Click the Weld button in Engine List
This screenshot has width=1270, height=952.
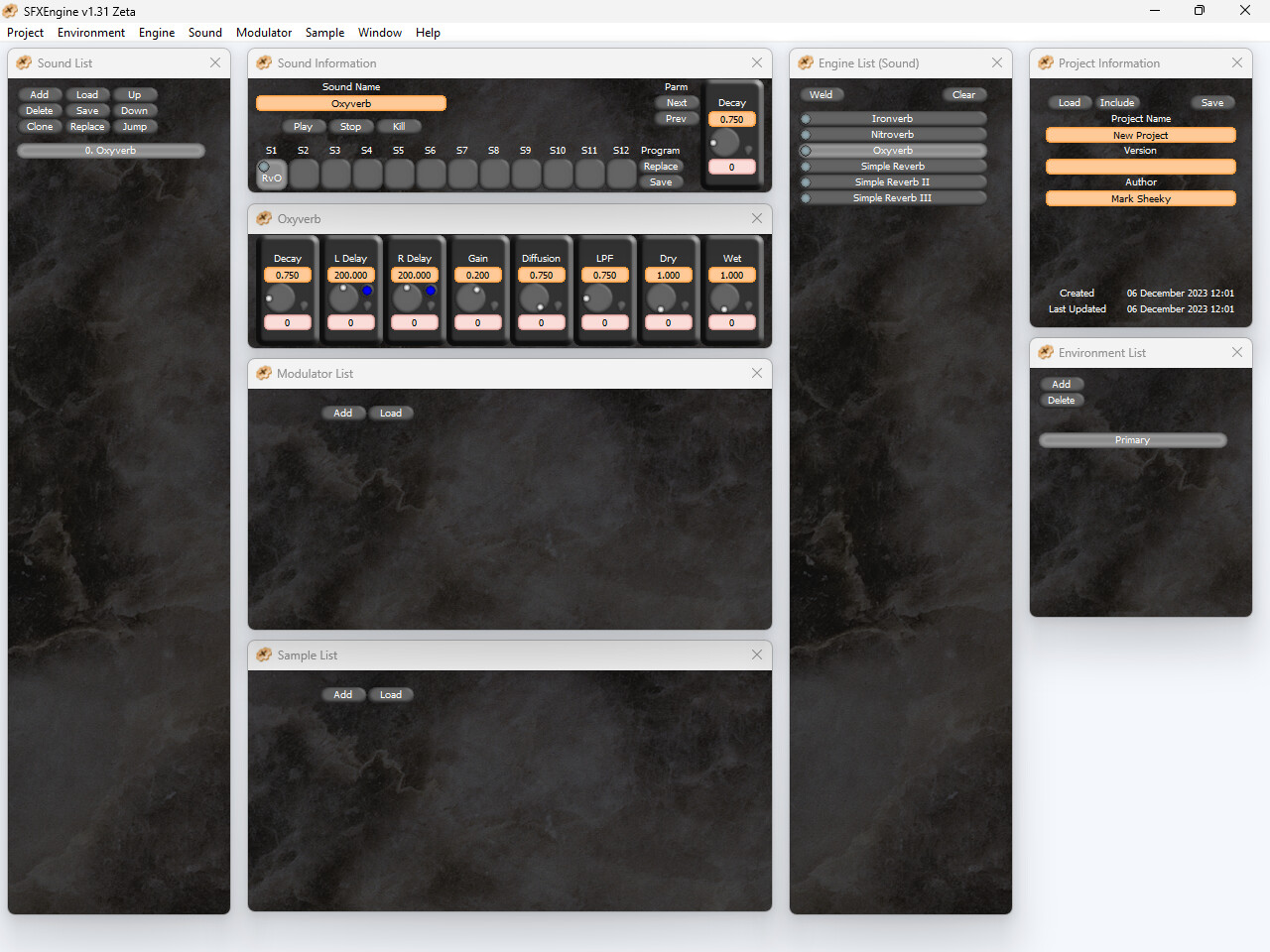point(823,94)
